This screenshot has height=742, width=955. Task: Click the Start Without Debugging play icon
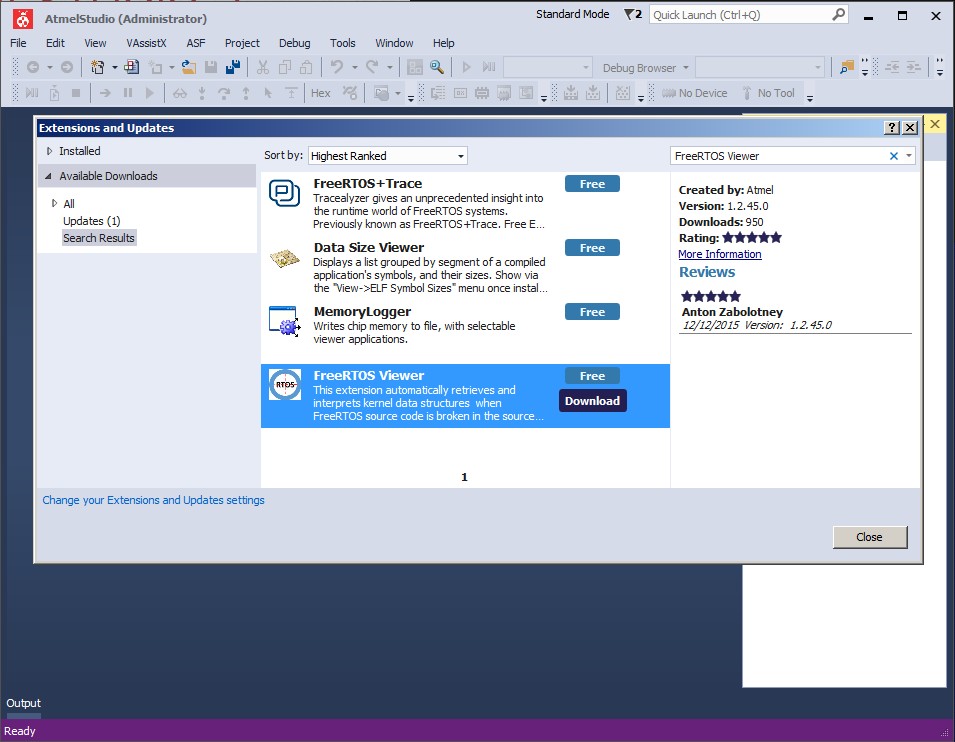coord(467,68)
